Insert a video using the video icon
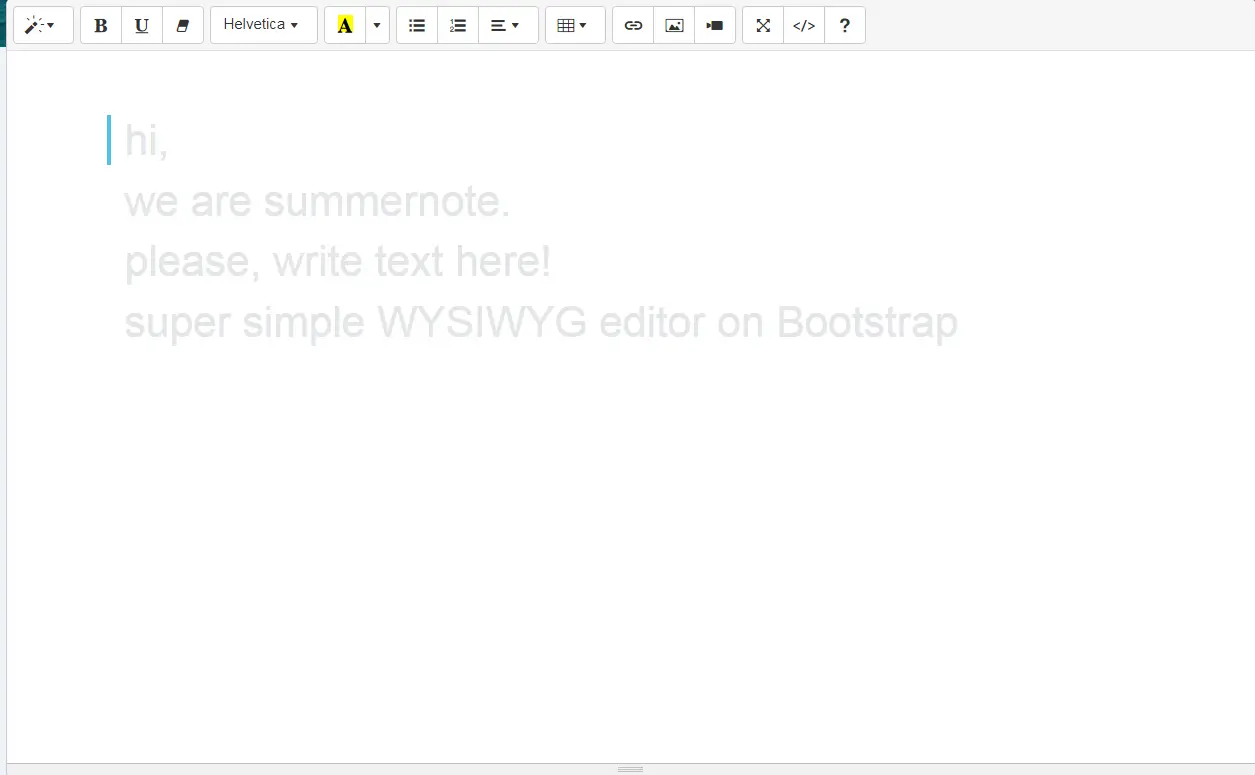Image resolution: width=1255 pixels, height=775 pixels. pyautogui.click(x=715, y=26)
